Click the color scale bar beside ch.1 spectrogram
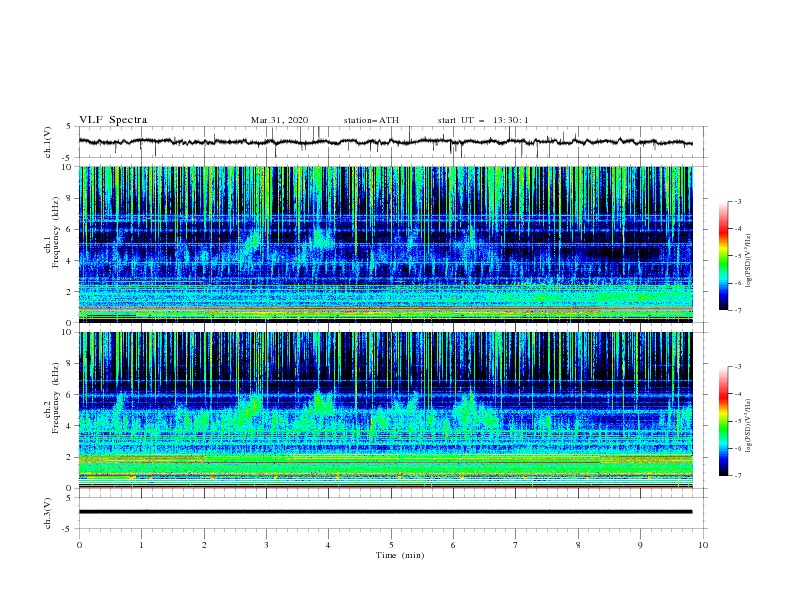The height and width of the screenshot is (612, 792). tap(723, 256)
